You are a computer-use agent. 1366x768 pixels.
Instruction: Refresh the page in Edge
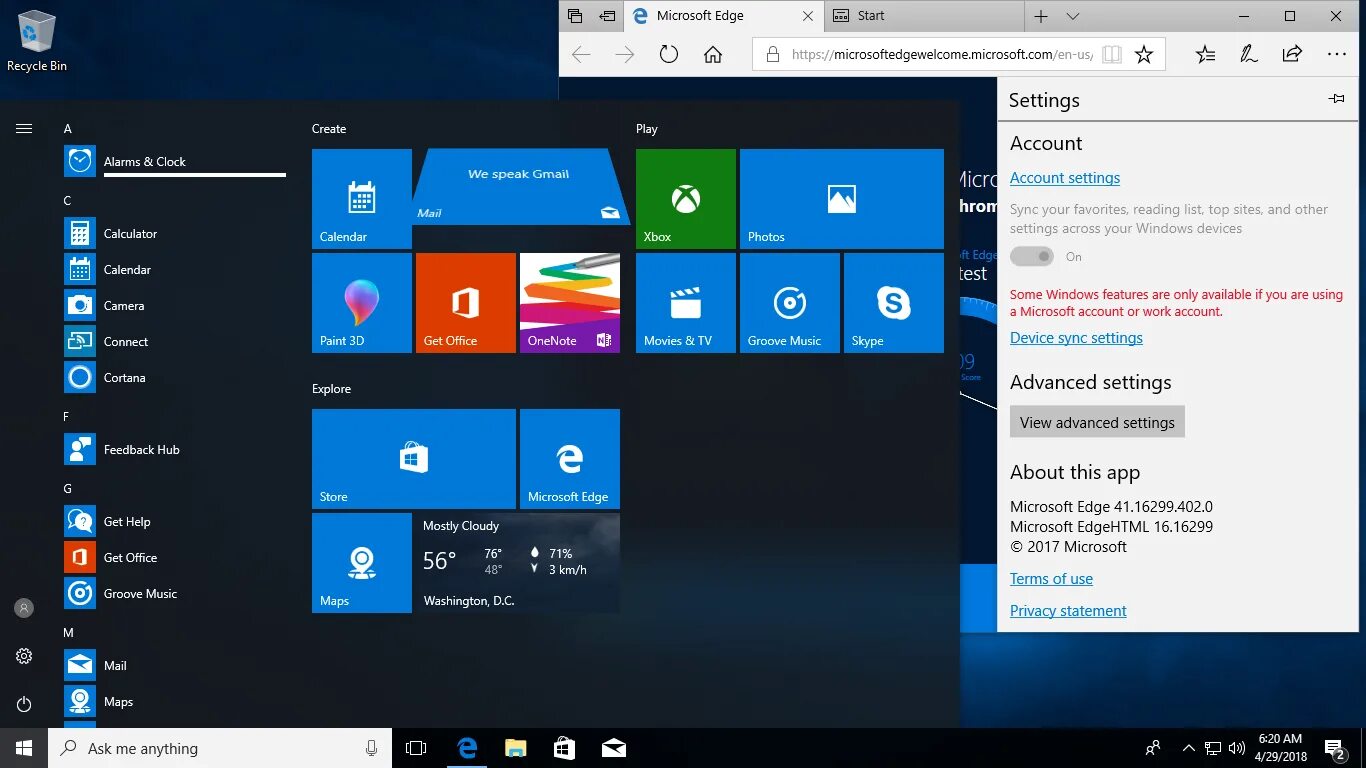(669, 55)
